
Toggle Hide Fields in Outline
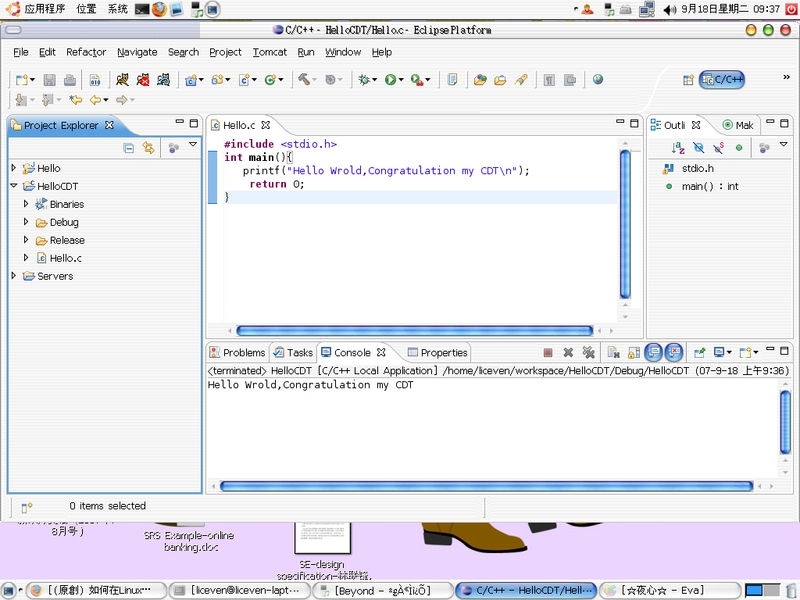click(698, 148)
